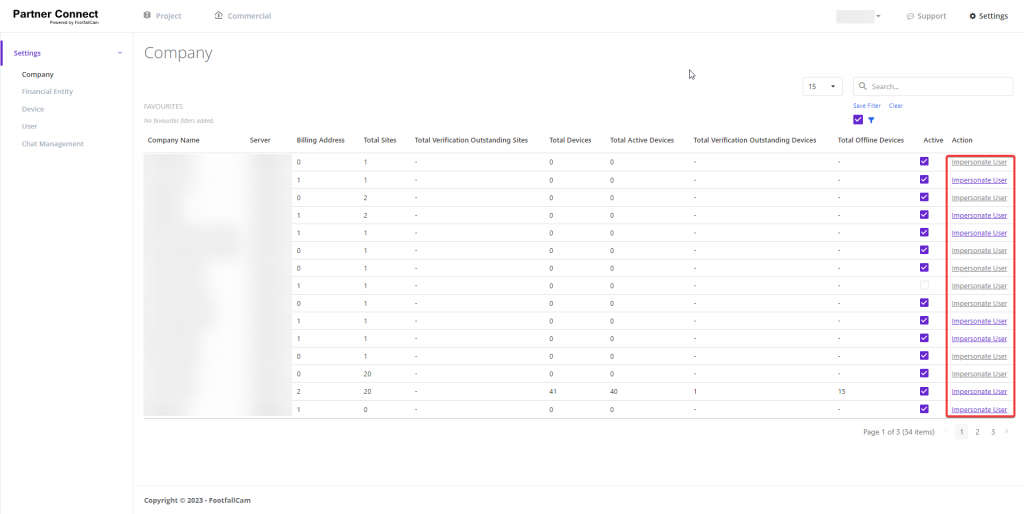This screenshot has height=514, width=1024.
Task: Click the Commercial building icon
Action: [x=219, y=16]
